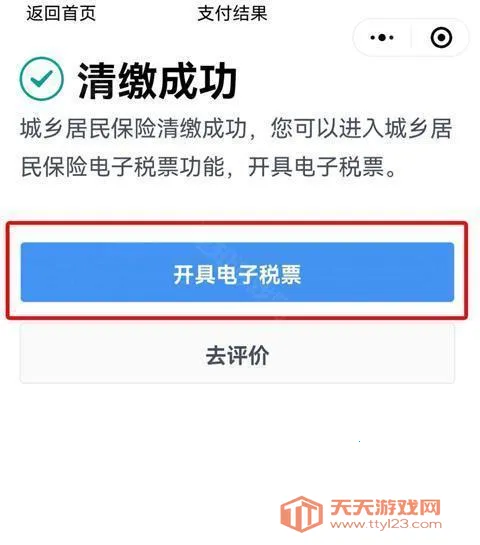Screen dimensions: 480x545
Task: Click the 开具电子税票。 text ending the description
Action: pyautogui.click(x=322, y=167)
